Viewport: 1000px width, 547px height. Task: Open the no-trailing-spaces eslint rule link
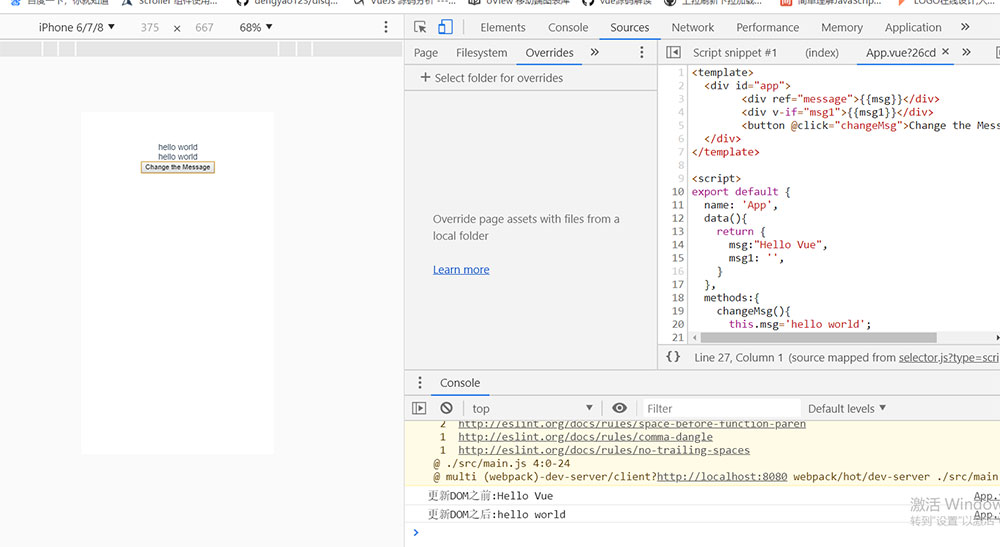(x=604, y=450)
